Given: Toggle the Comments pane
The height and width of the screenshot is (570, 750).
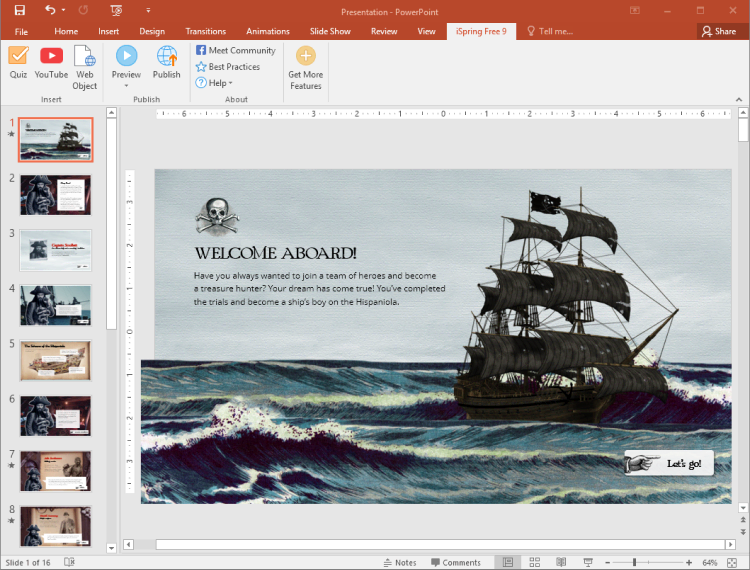Looking at the screenshot, I should (455, 562).
